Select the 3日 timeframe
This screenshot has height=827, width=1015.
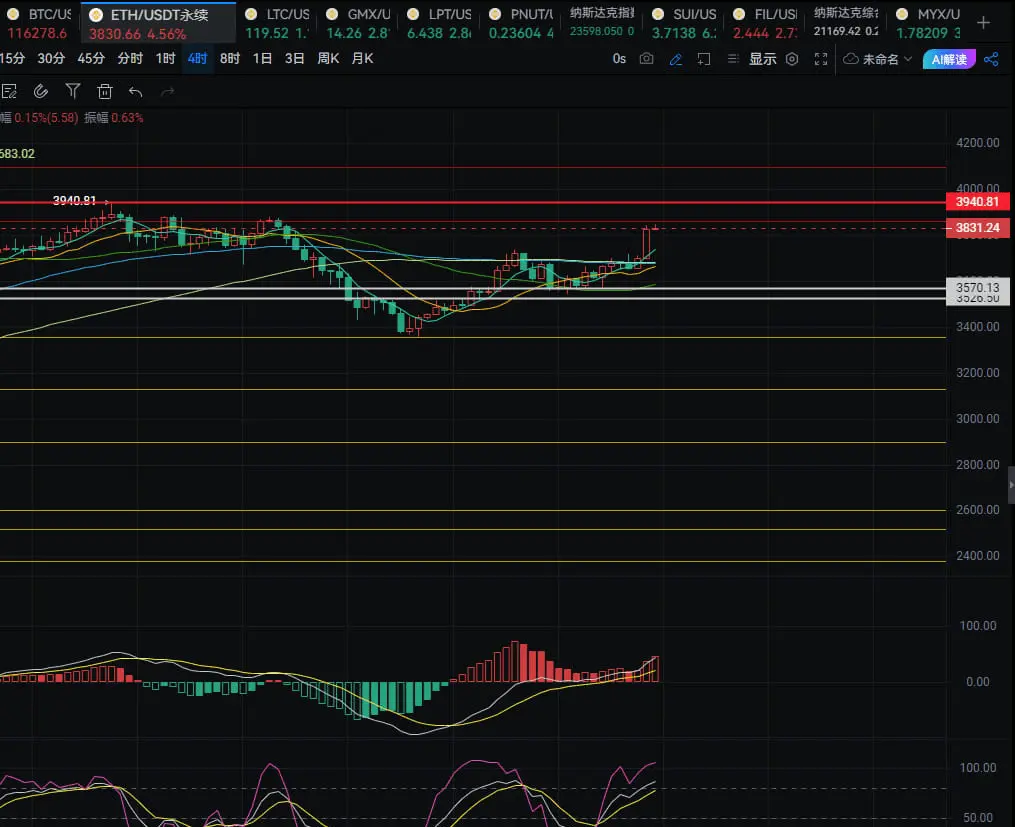295,58
